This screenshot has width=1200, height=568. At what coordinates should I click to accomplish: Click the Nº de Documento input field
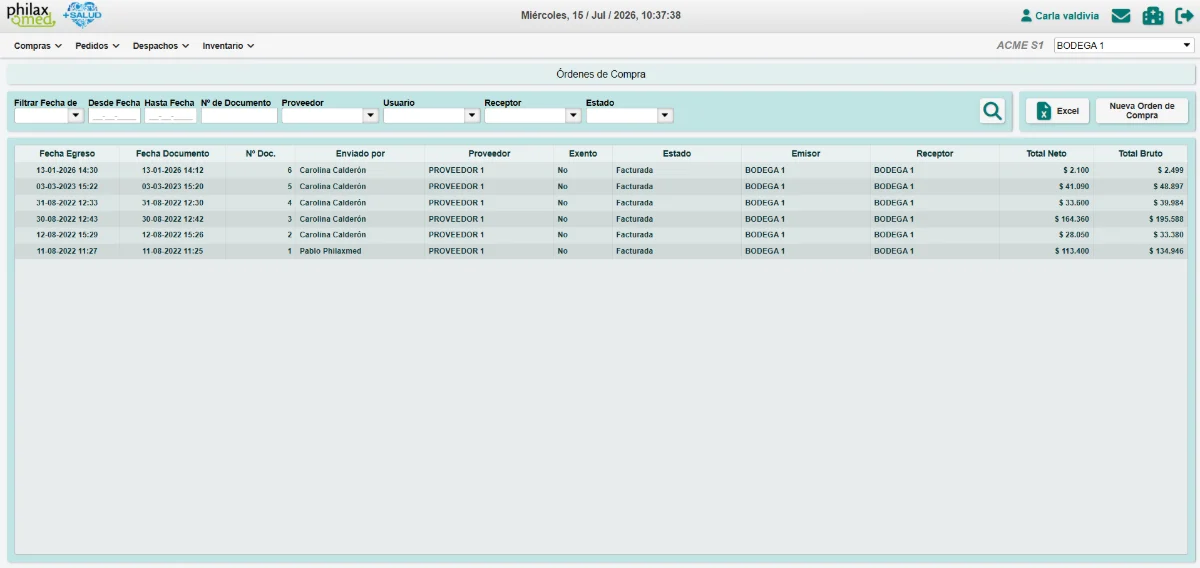[x=239, y=116]
